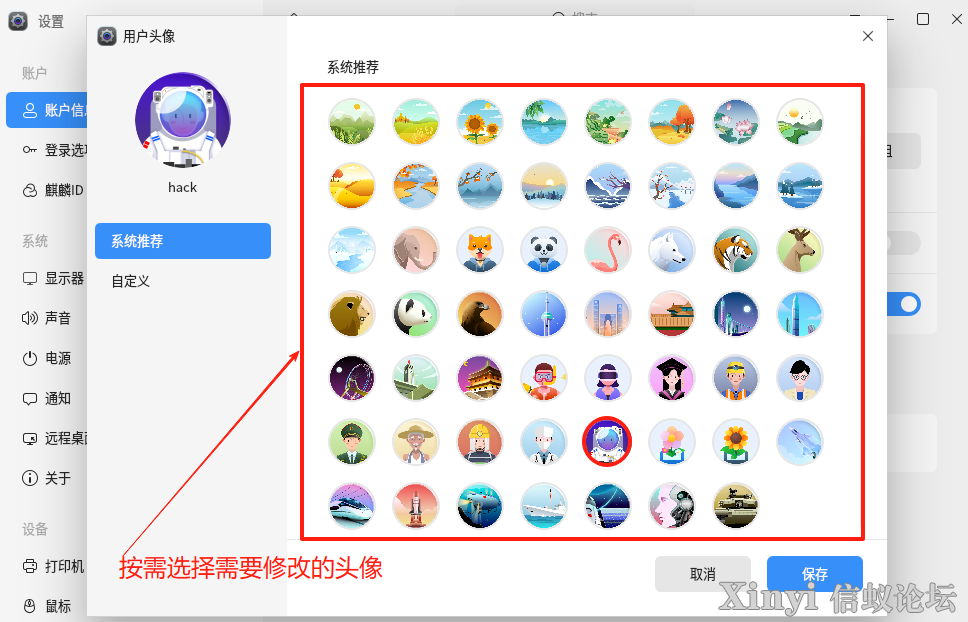Viewport: 968px width, 622px height.
Task: Select the eagle avatar
Action: click(480, 315)
